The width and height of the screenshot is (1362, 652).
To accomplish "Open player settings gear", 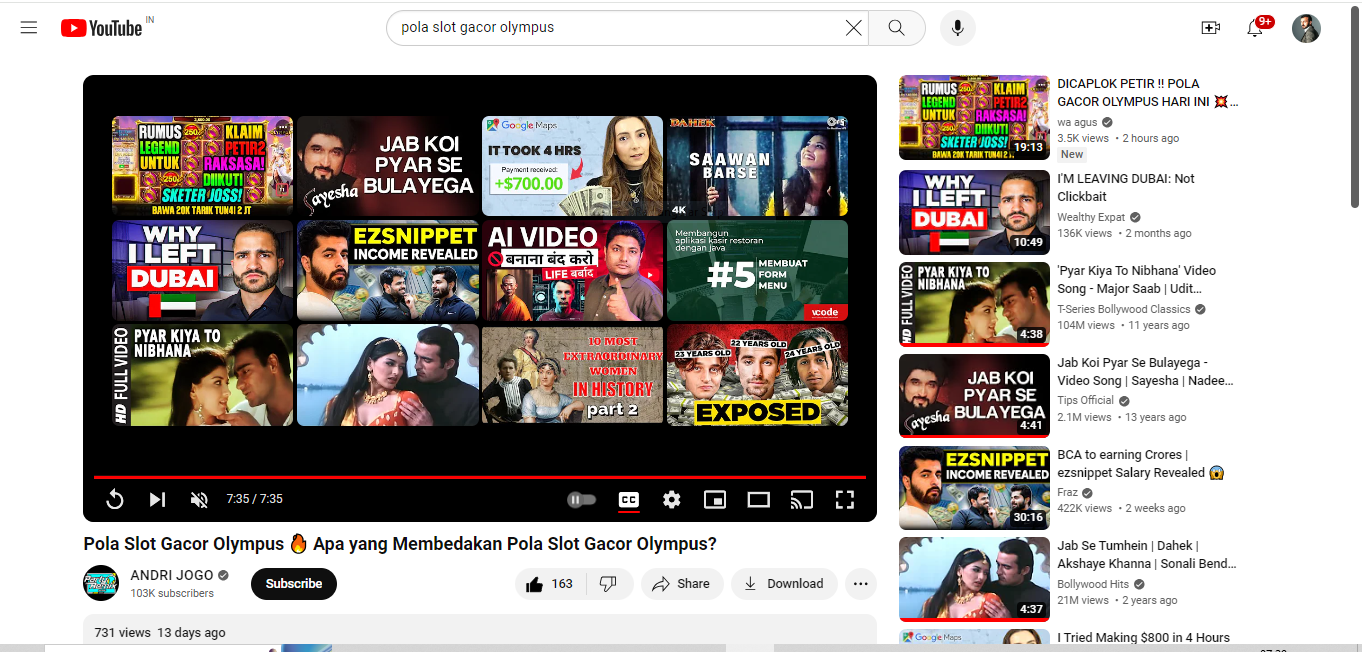I will point(671,499).
